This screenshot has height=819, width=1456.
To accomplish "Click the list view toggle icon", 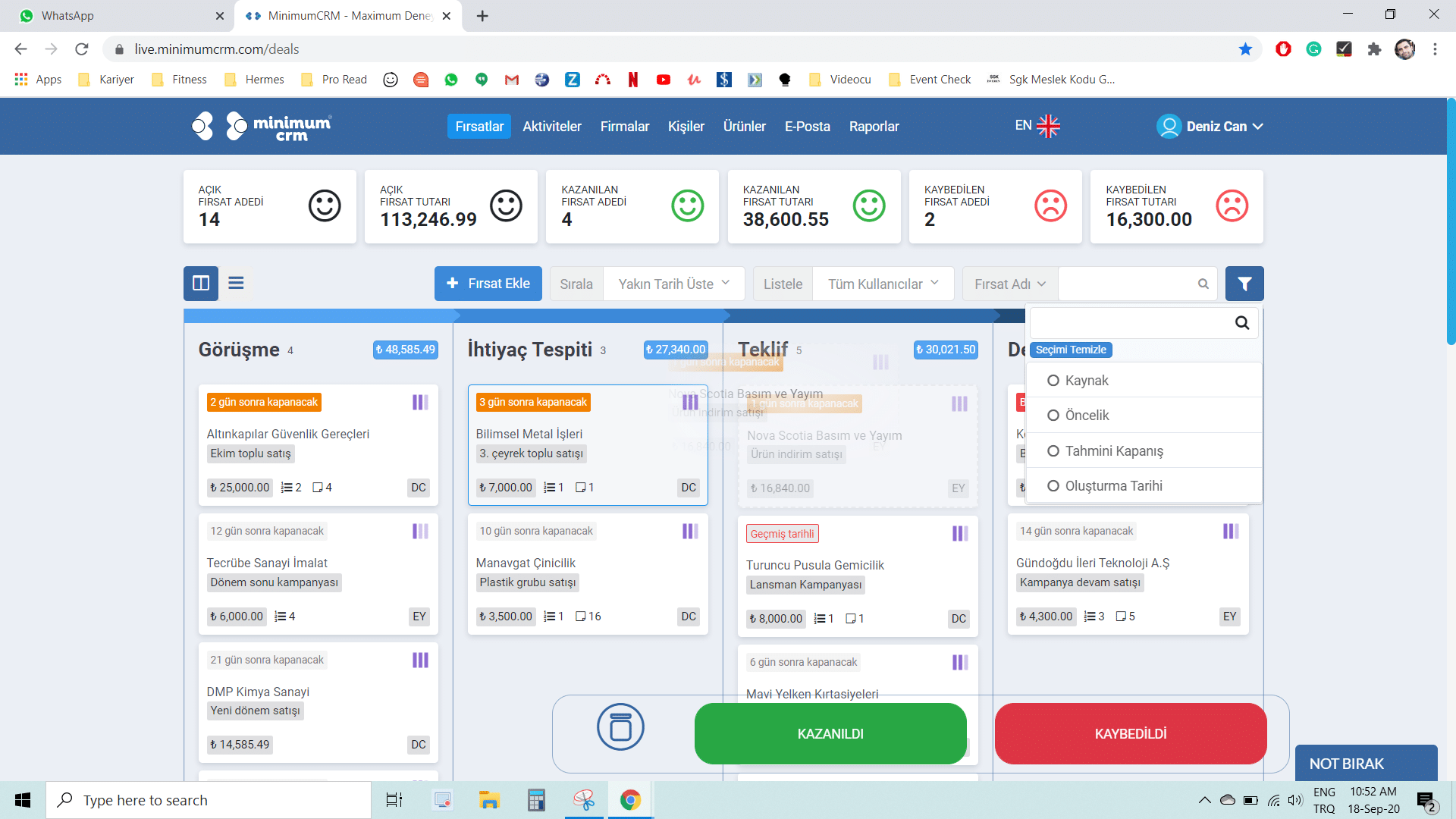I will [x=236, y=283].
